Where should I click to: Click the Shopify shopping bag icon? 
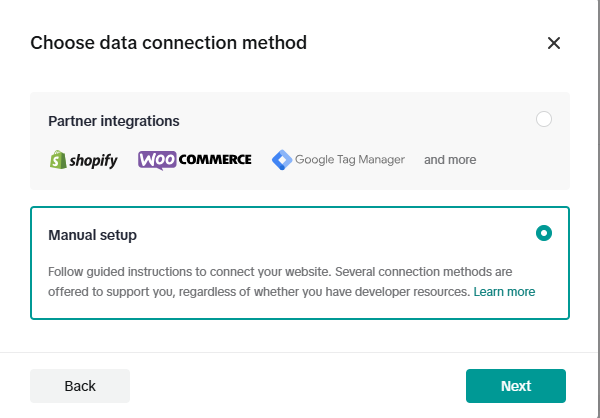(x=58, y=160)
